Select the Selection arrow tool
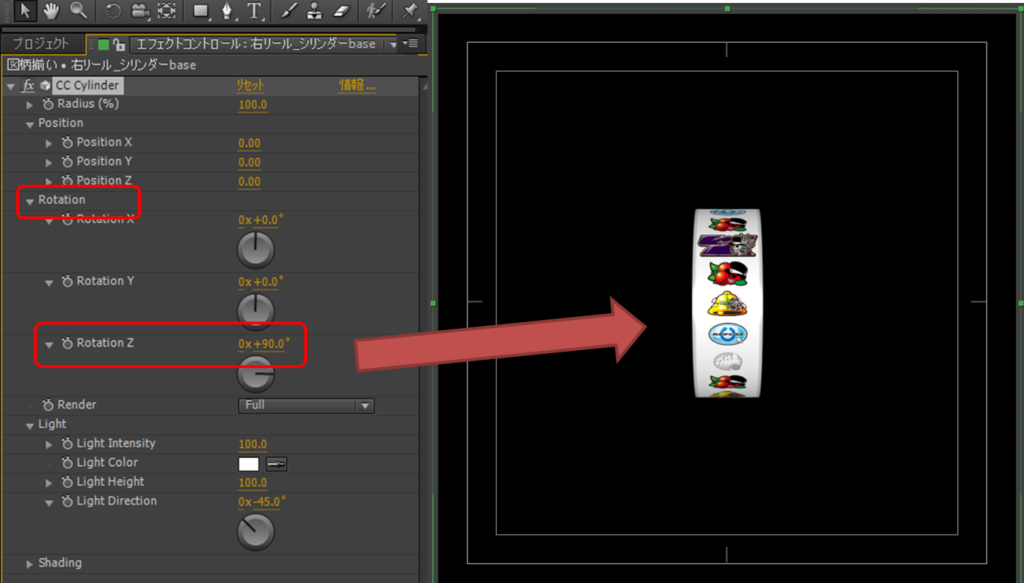Viewport: 1024px width, 583px height. 25,10
